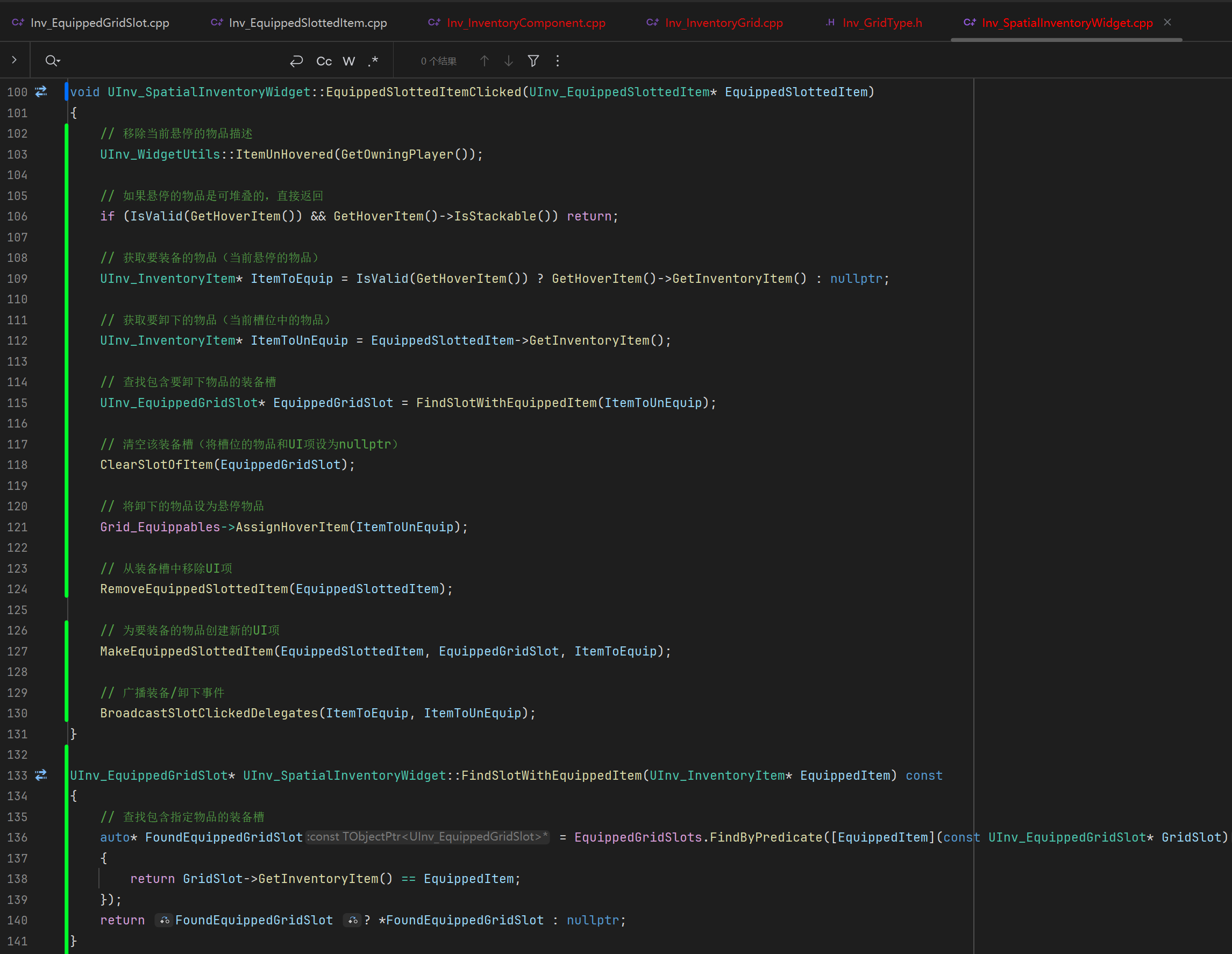
Task: Open the search filter options
Action: 533,61
